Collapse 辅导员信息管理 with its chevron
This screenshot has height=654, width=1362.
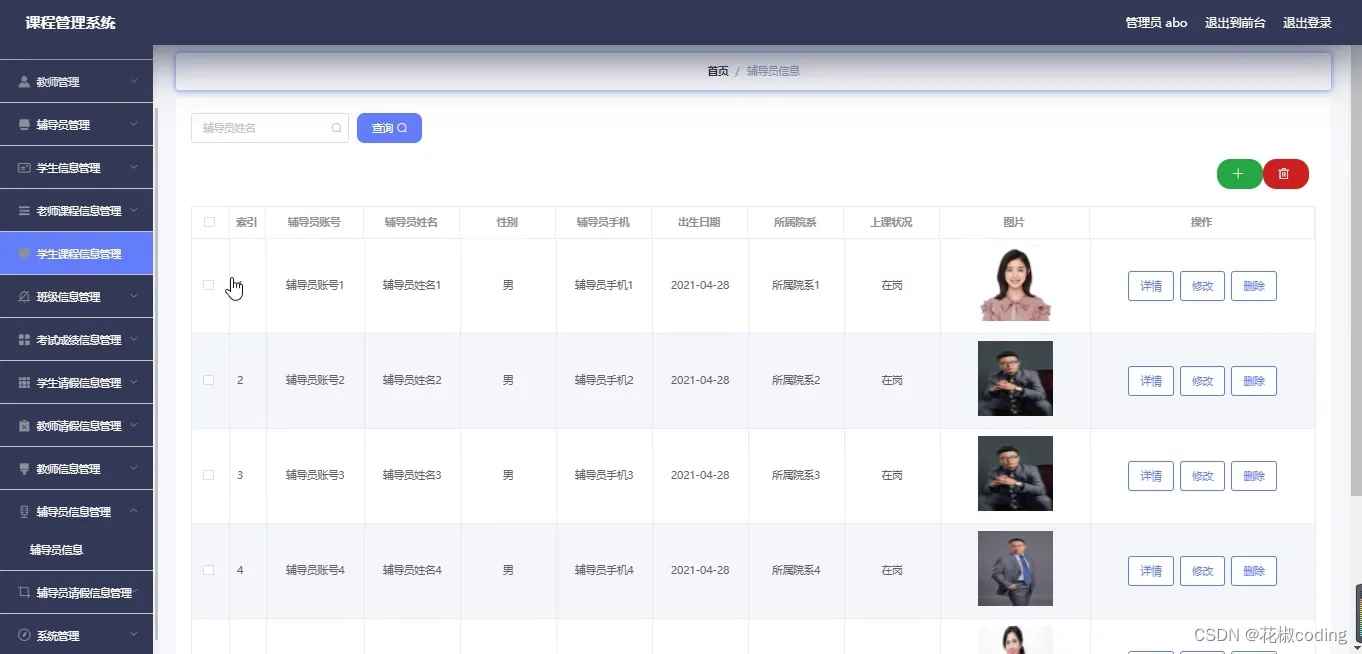(x=134, y=512)
